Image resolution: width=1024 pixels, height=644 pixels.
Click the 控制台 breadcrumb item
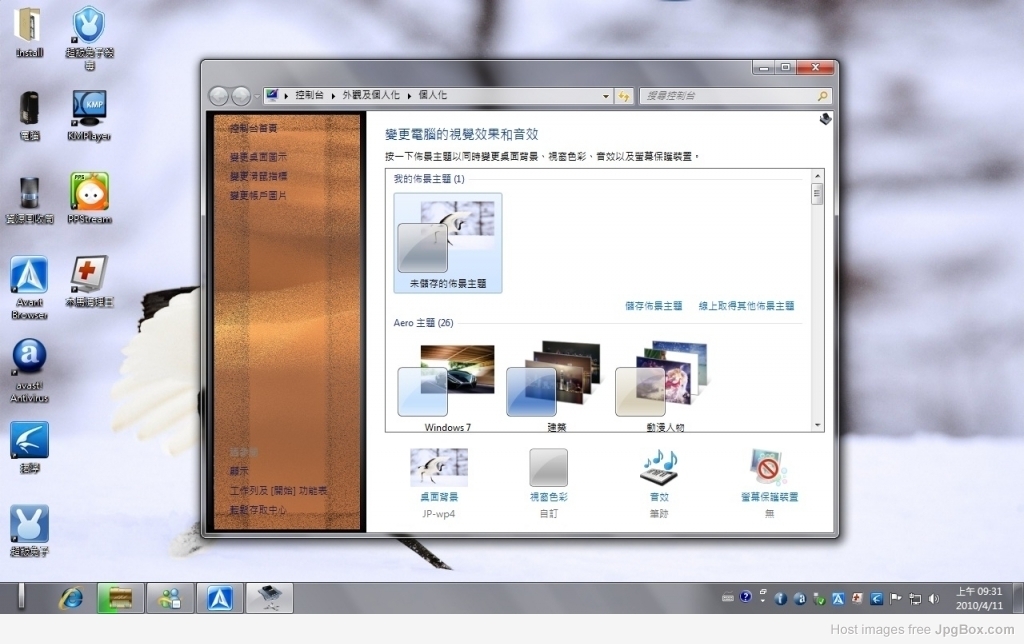click(309, 95)
